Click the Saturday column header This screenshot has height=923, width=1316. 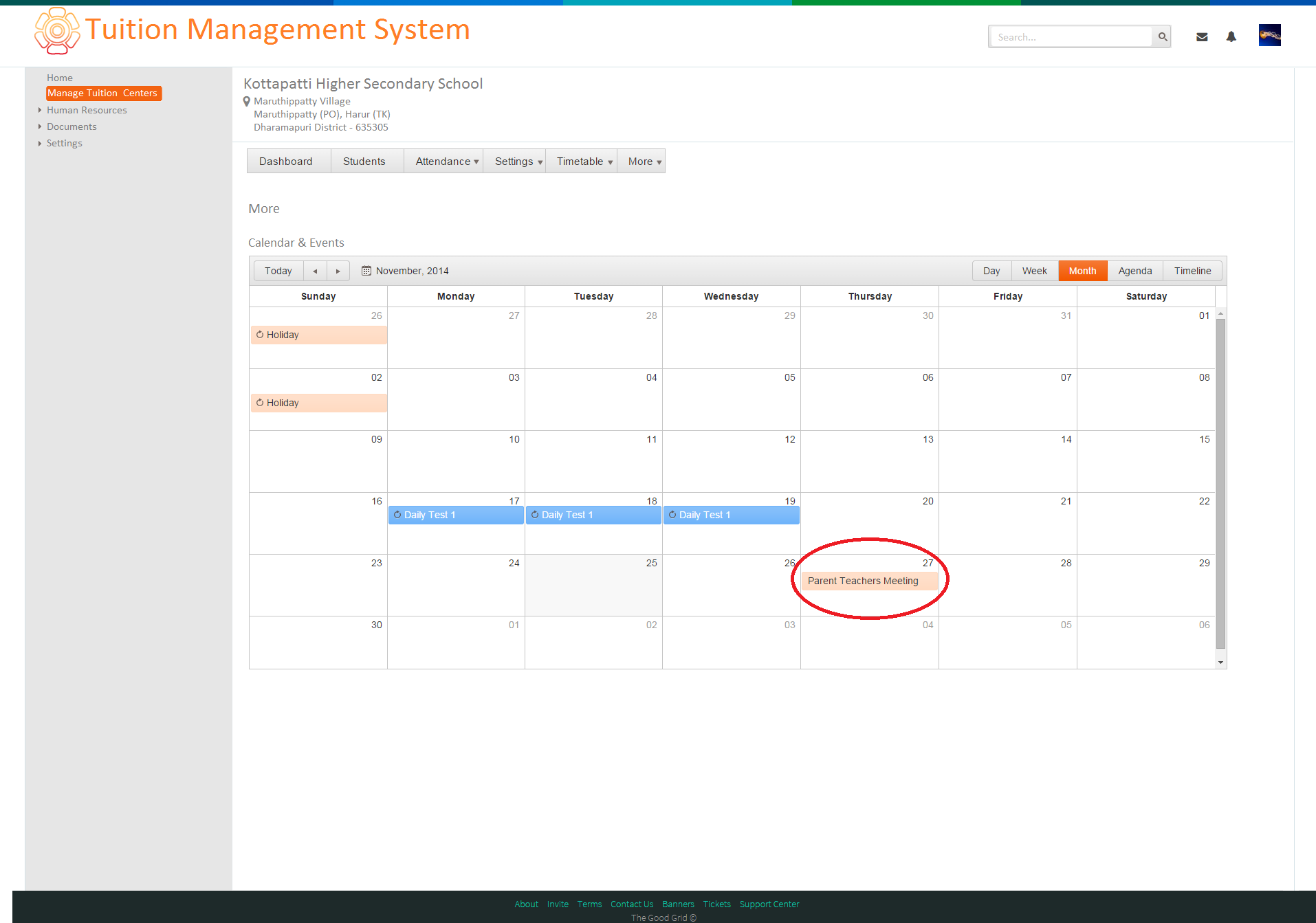(1146, 296)
